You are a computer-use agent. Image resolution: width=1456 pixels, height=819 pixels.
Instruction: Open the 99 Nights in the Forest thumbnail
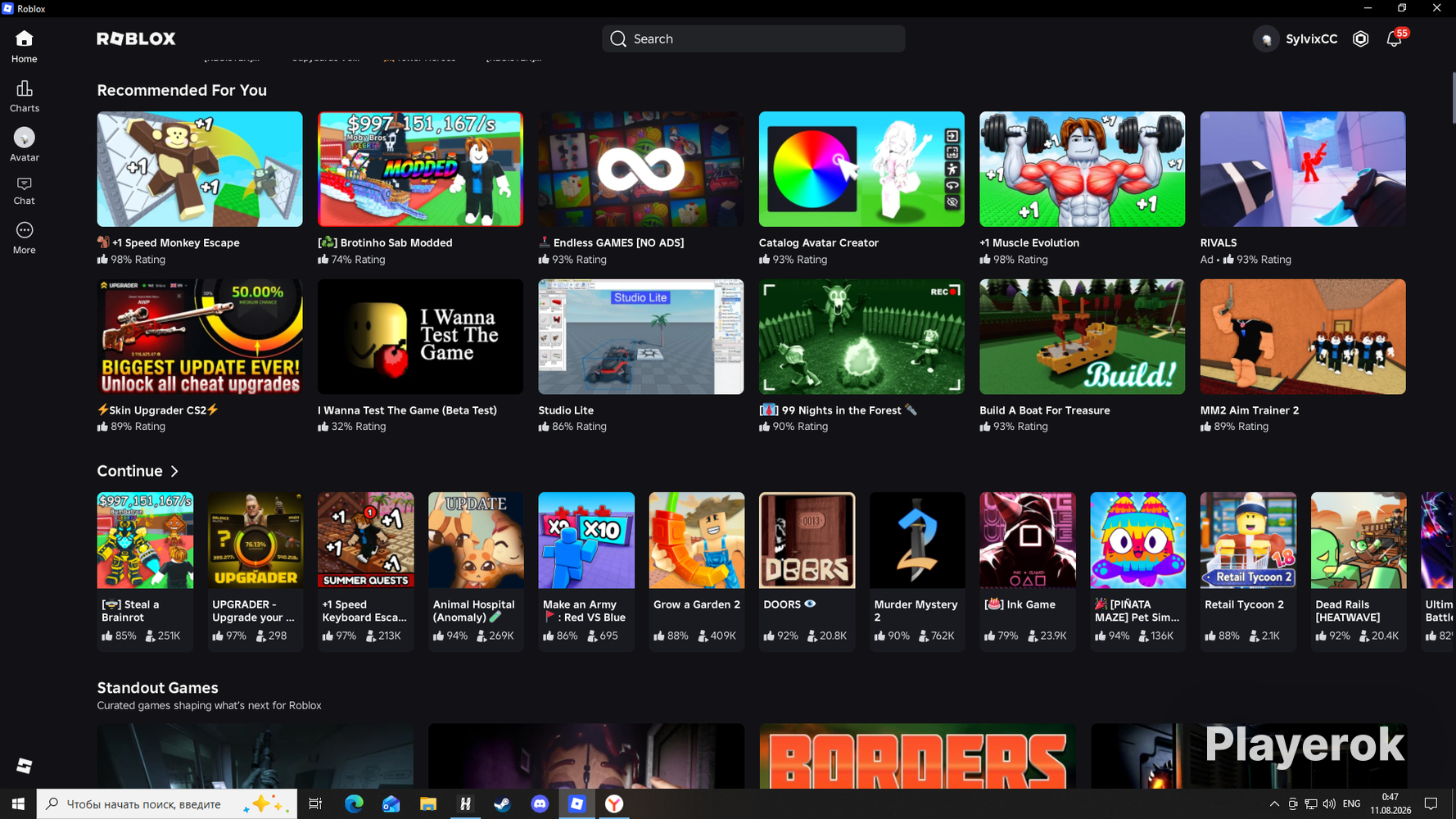pos(861,337)
